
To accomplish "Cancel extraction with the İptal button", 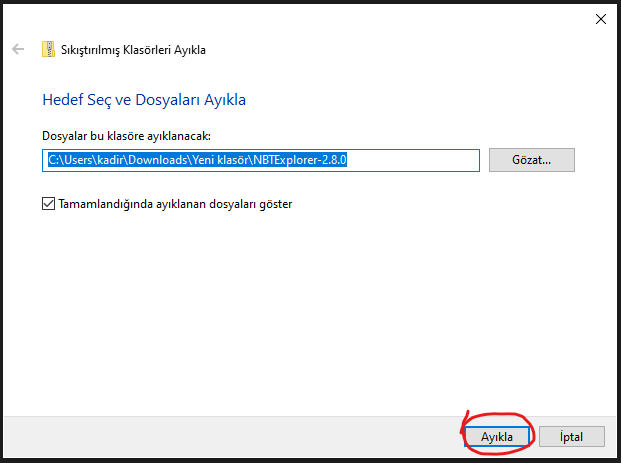I will coord(572,437).
